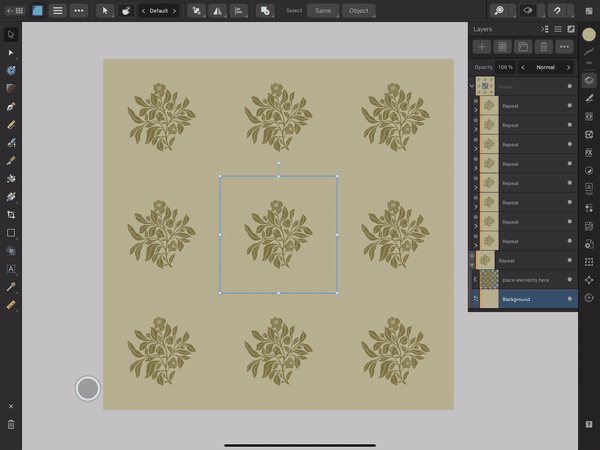Delete the selected layer in Layers panel

[543, 47]
